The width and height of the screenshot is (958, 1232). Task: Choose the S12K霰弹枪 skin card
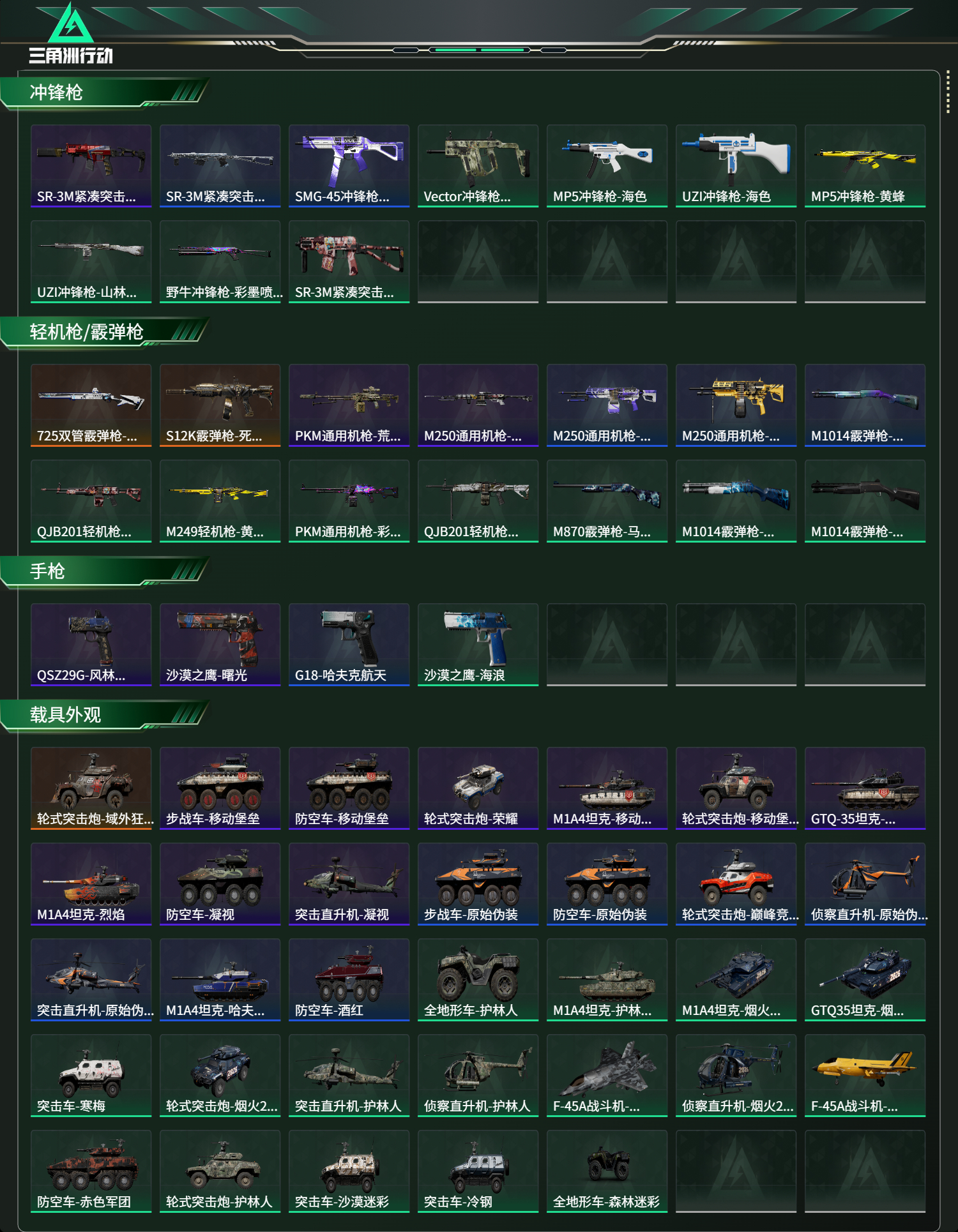[220, 405]
